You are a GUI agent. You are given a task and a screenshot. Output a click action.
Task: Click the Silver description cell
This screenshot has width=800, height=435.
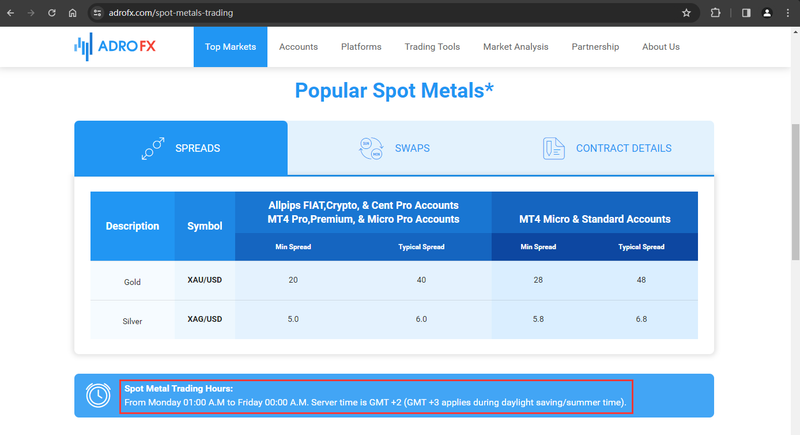(x=132, y=321)
